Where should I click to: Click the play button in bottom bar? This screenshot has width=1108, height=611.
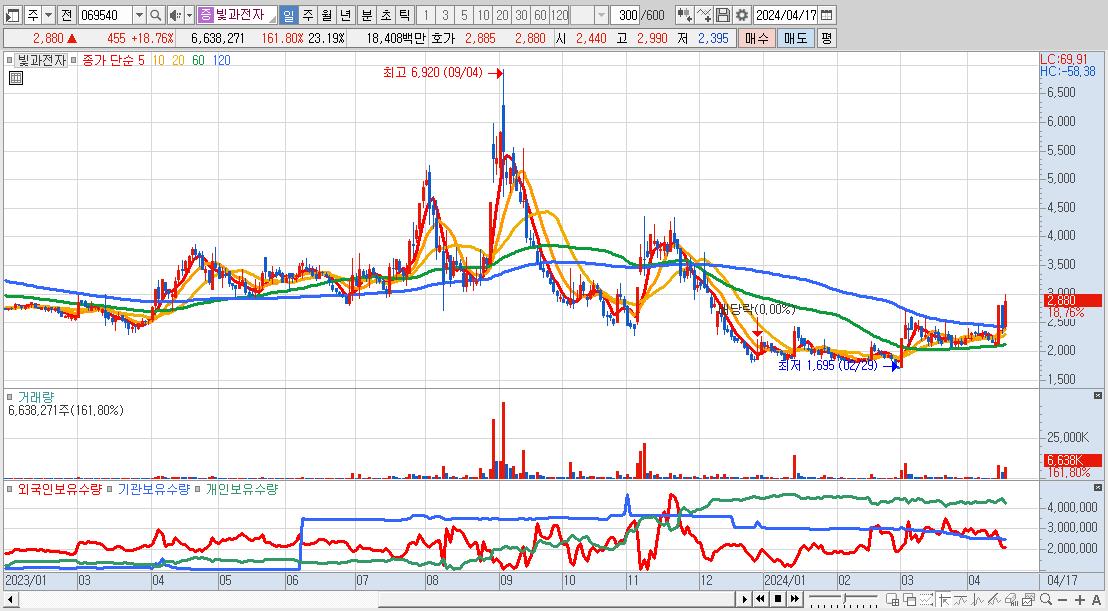point(745,599)
